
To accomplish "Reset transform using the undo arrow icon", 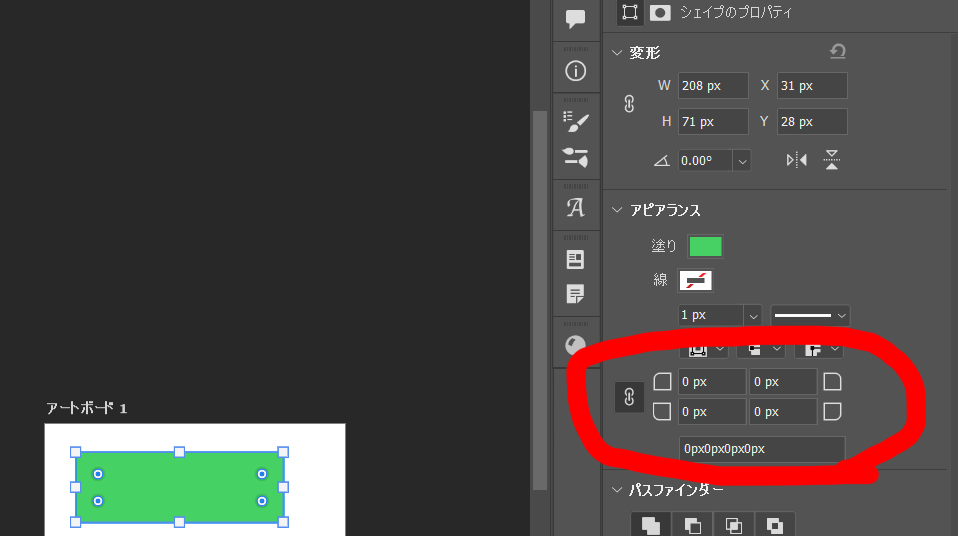I will coord(838,51).
